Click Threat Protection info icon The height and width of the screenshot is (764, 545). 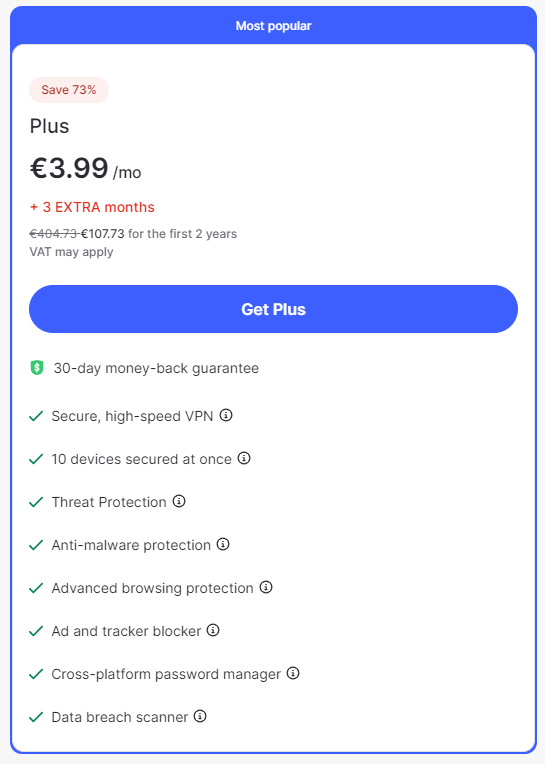(x=179, y=501)
